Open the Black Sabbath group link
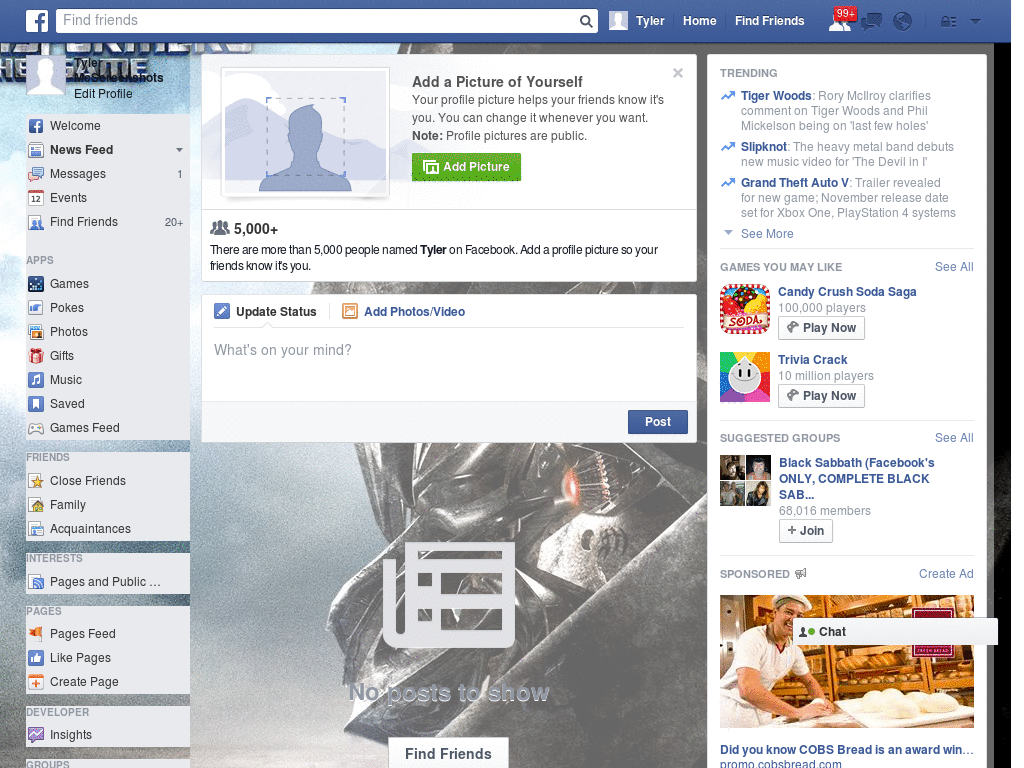The width and height of the screenshot is (1024, 768). click(856, 479)
